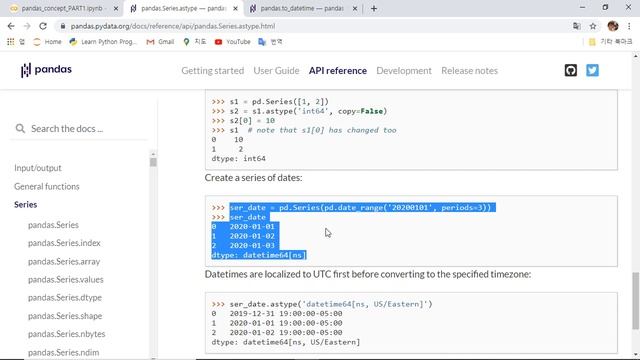Open a new browser tab
The width and height of the screenshot is (640, 360).
[374, 9]
